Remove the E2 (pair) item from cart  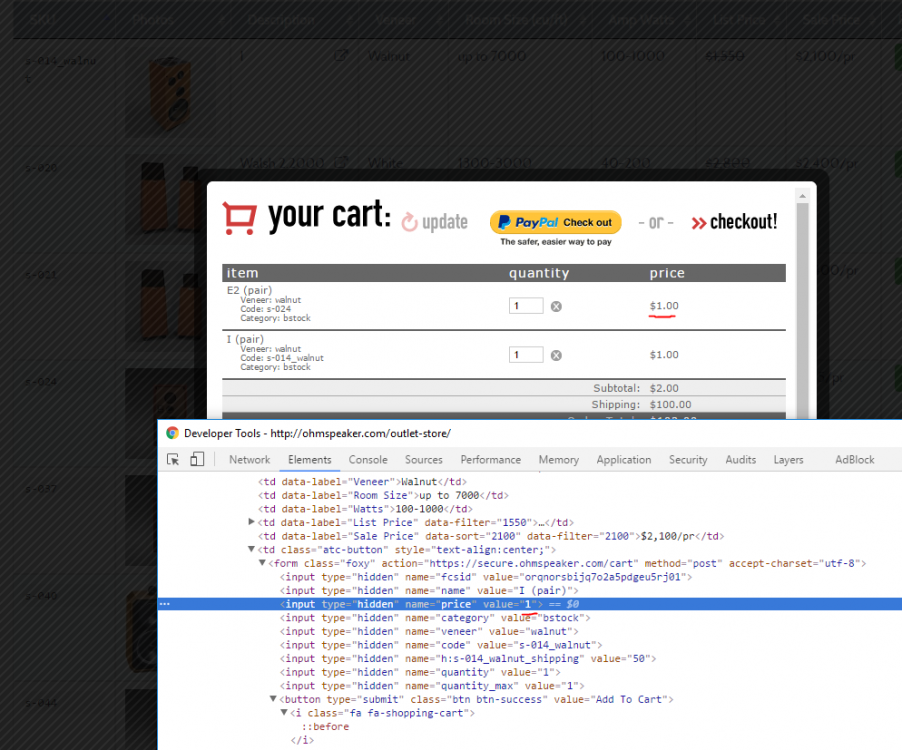[x=556, y=306]
